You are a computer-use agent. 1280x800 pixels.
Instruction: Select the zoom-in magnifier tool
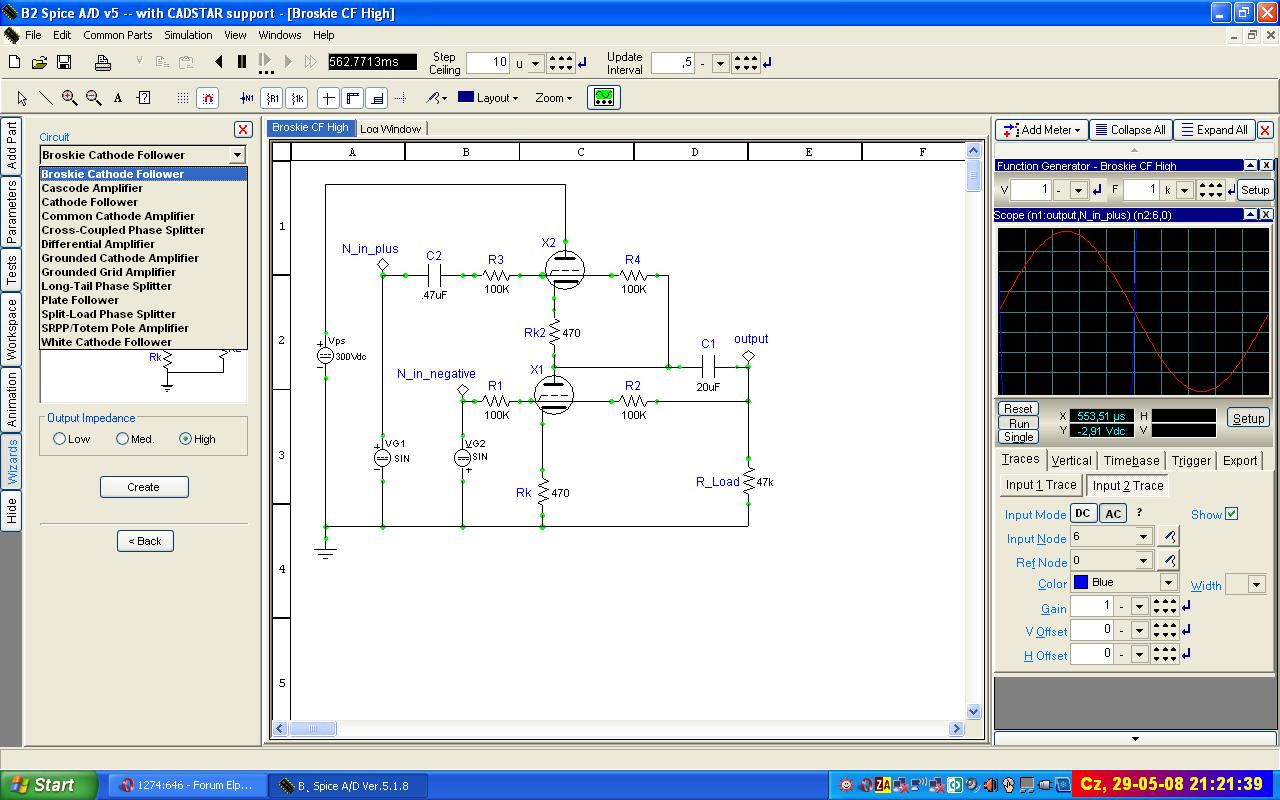[69, 97]
